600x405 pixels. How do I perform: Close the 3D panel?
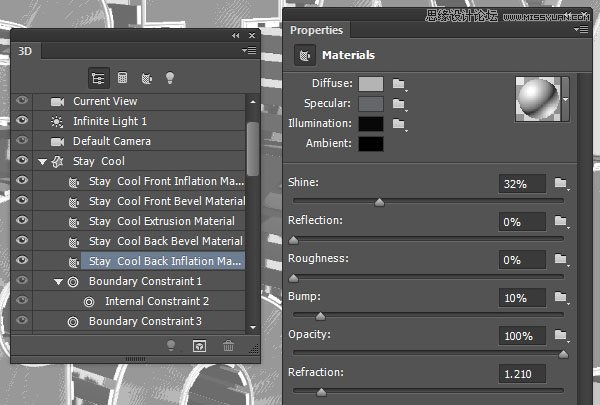pyautogui.click(x=252, y=36)
